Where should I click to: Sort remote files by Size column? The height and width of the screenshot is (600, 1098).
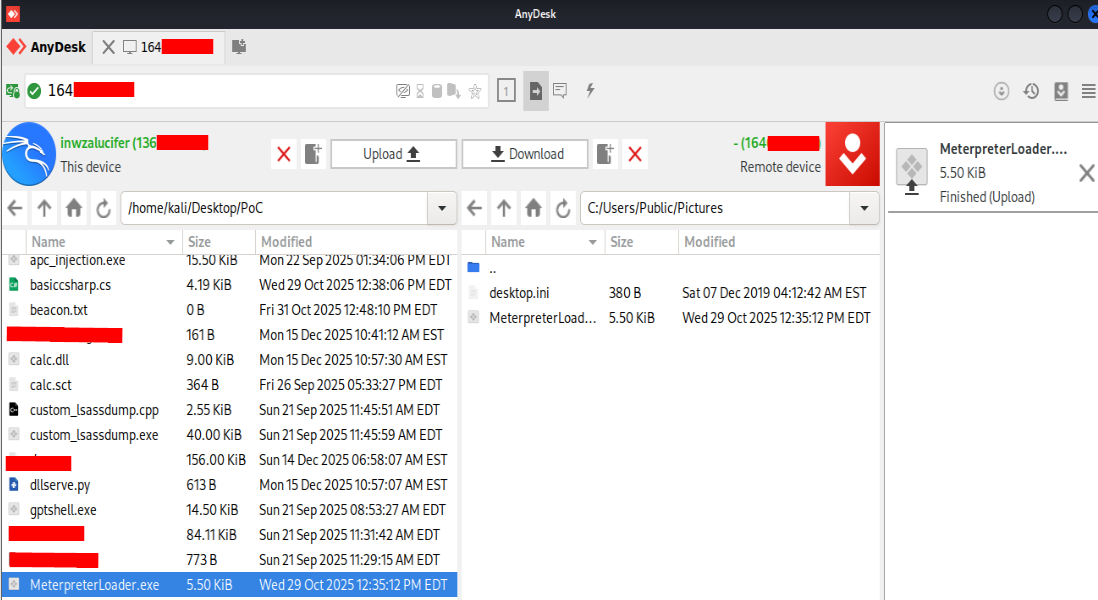641,242
